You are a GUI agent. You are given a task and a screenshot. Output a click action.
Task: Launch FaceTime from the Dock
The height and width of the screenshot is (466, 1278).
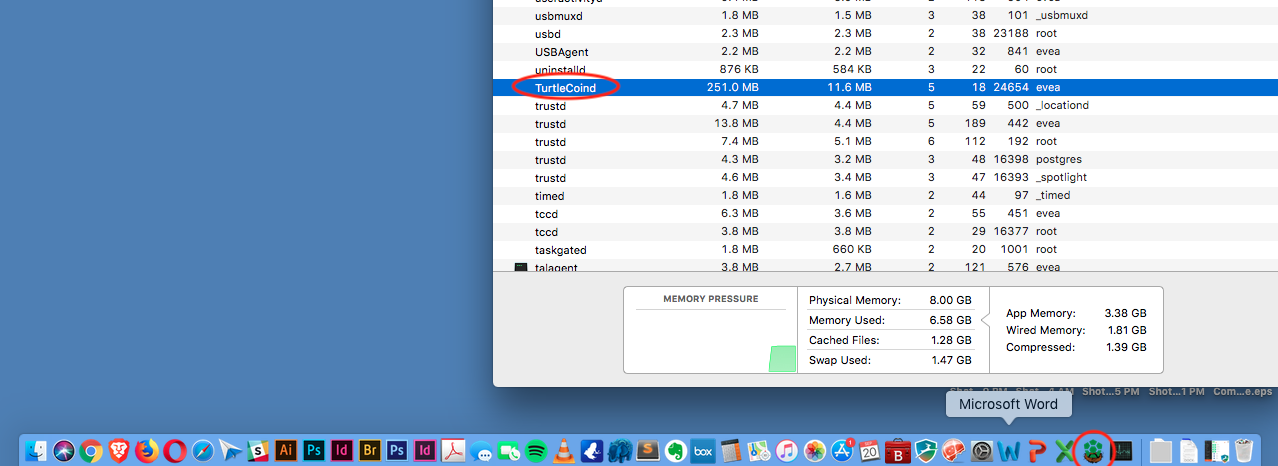(508, 450)
